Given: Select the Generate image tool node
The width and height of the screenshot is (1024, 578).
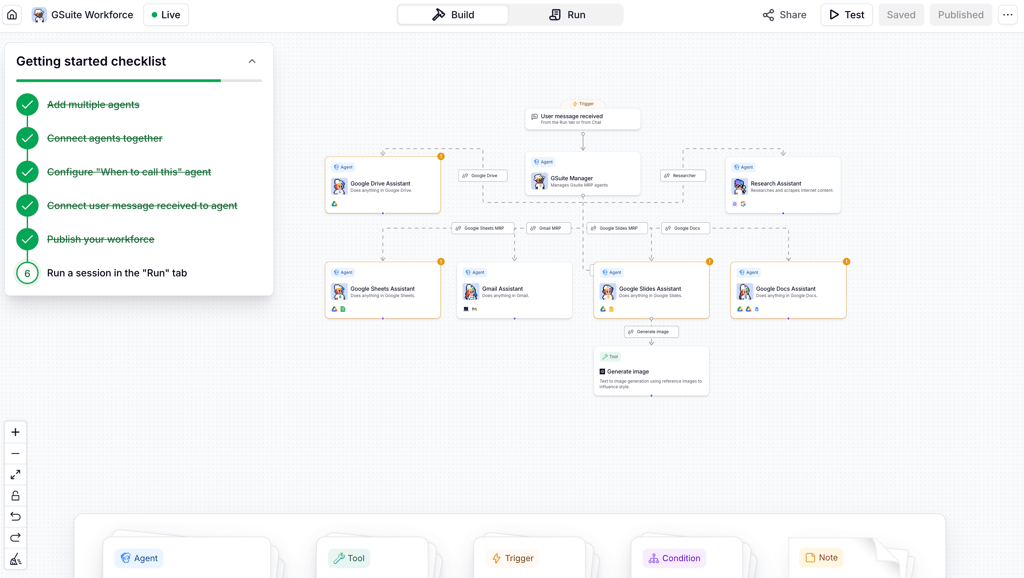Looking at the screenshot, I should tap(651, 371).
